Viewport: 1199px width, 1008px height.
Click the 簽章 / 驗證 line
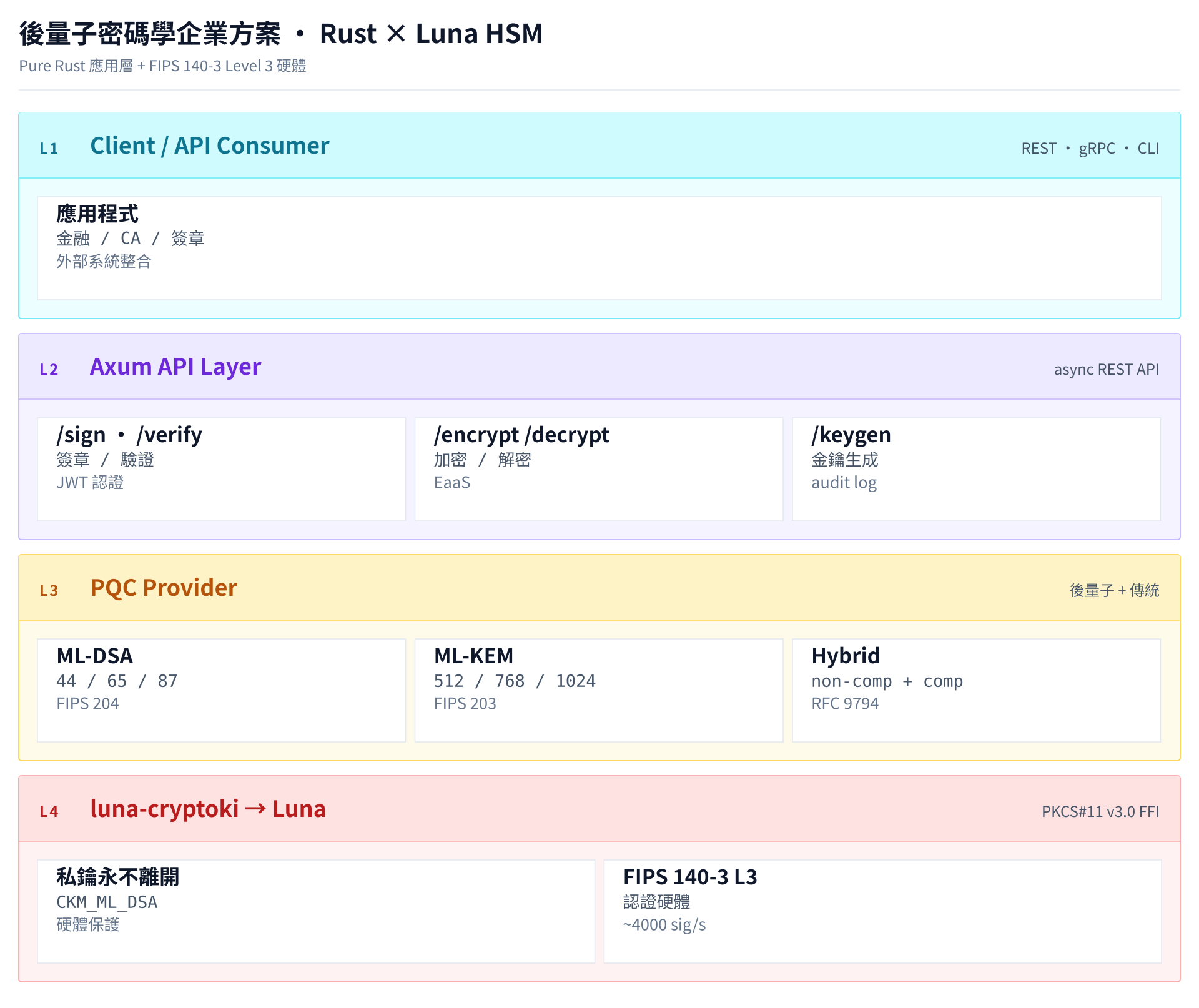point(105,460)
